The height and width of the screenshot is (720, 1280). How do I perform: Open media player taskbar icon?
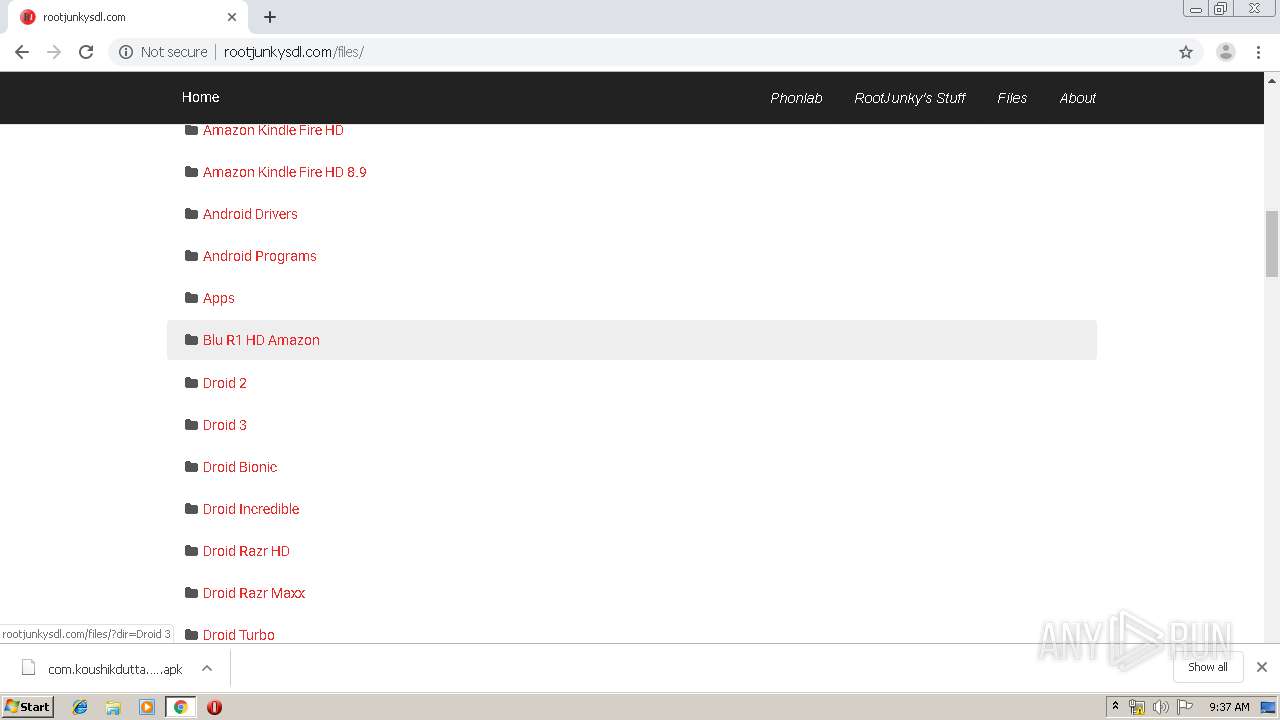[147, 707]
